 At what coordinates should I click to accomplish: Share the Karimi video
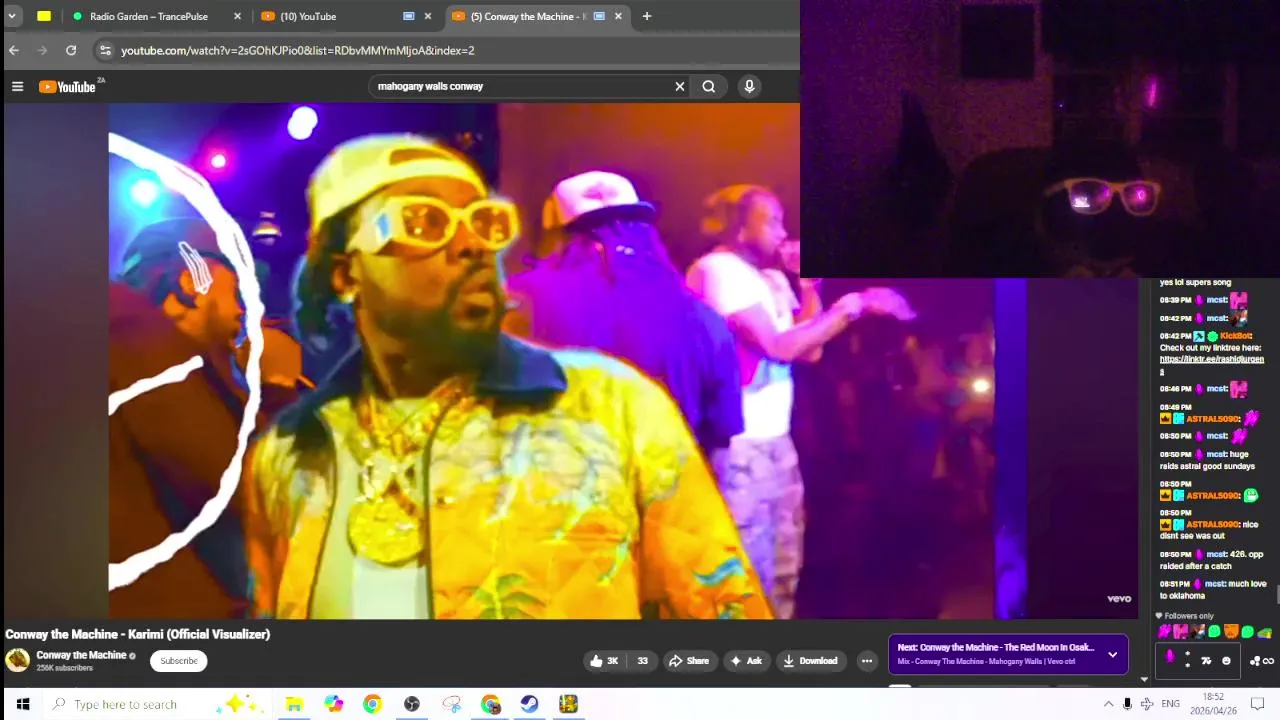(689, 661)
